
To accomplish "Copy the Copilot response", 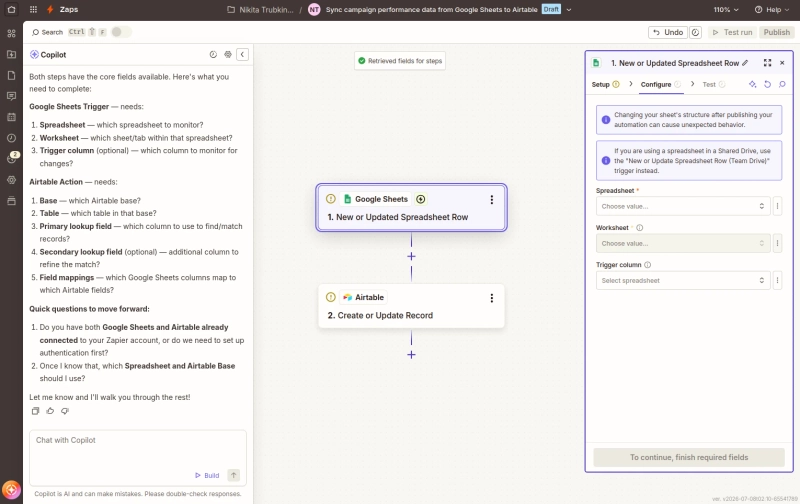I will pyautogui.click(x=35, y=411).
